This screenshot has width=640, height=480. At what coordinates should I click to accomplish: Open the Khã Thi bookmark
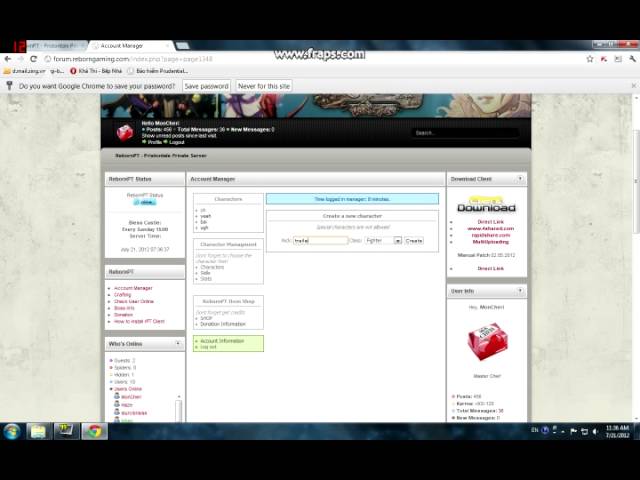[96, 71]
